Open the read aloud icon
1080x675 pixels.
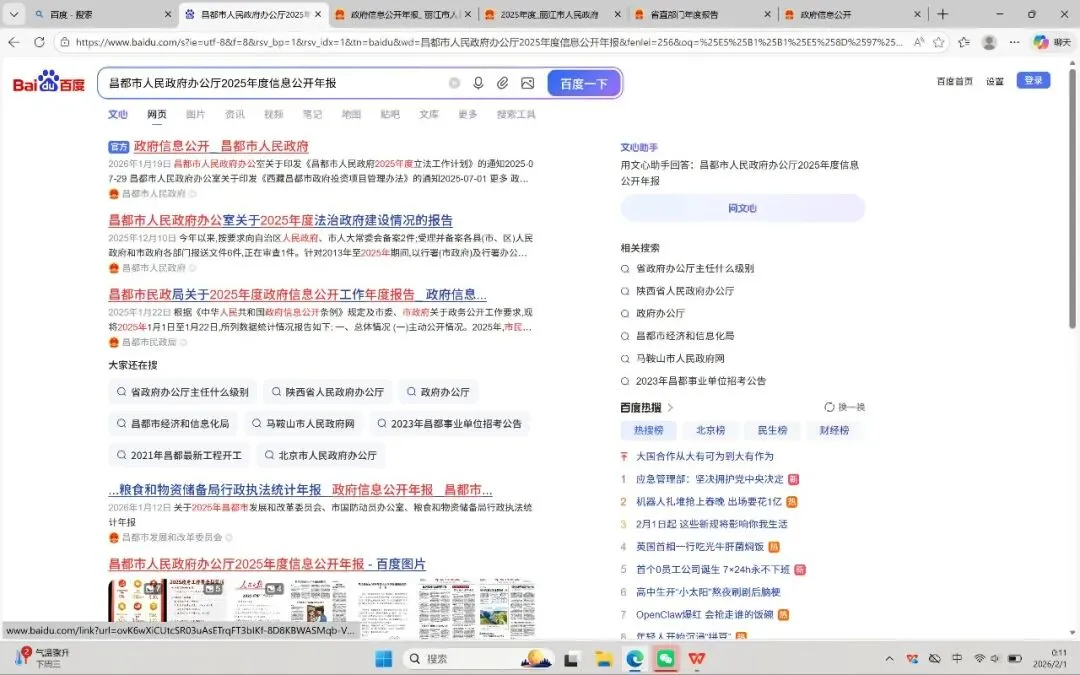919,42
